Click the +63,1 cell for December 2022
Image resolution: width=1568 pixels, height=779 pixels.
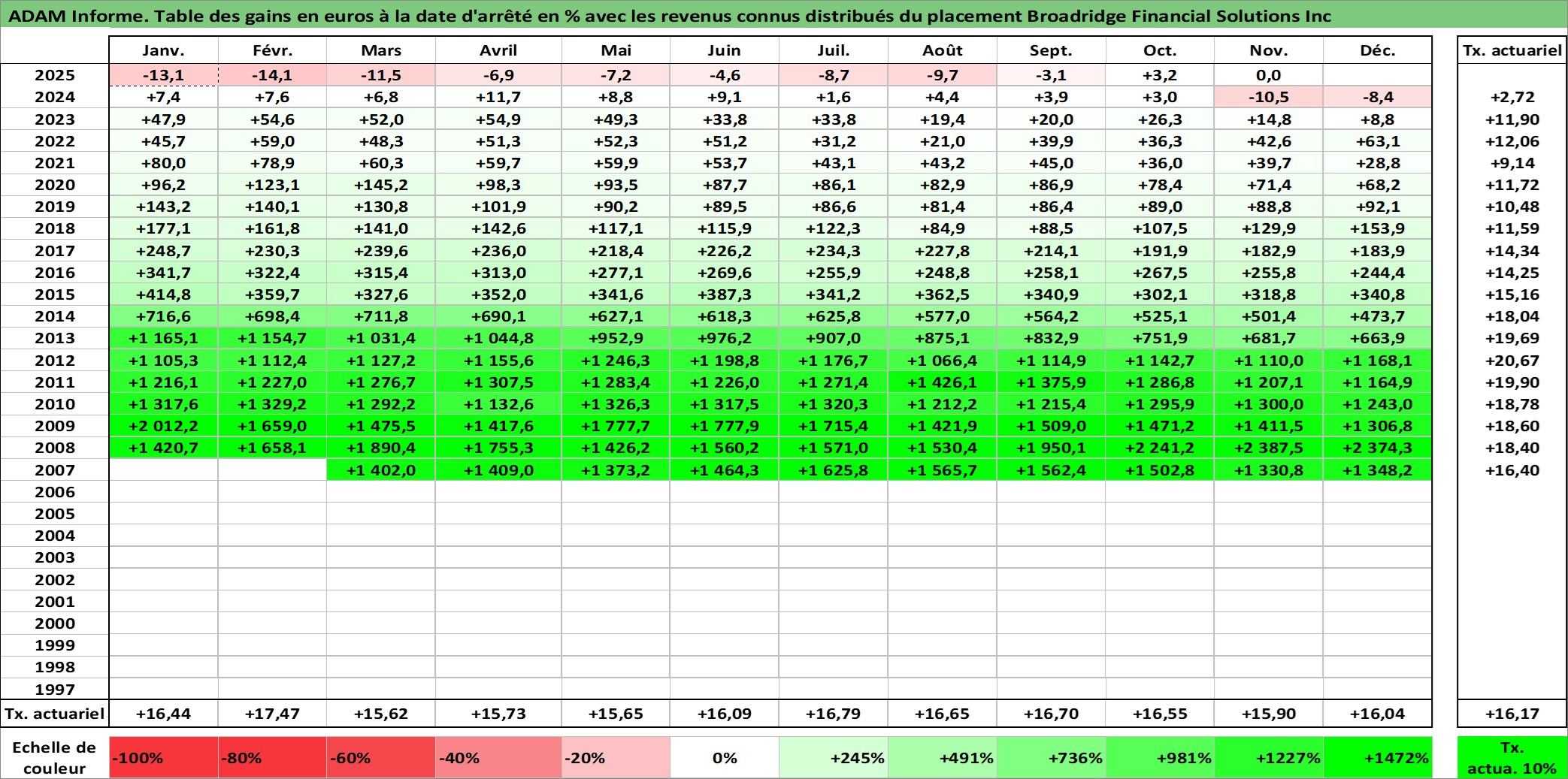point(1378,141)
